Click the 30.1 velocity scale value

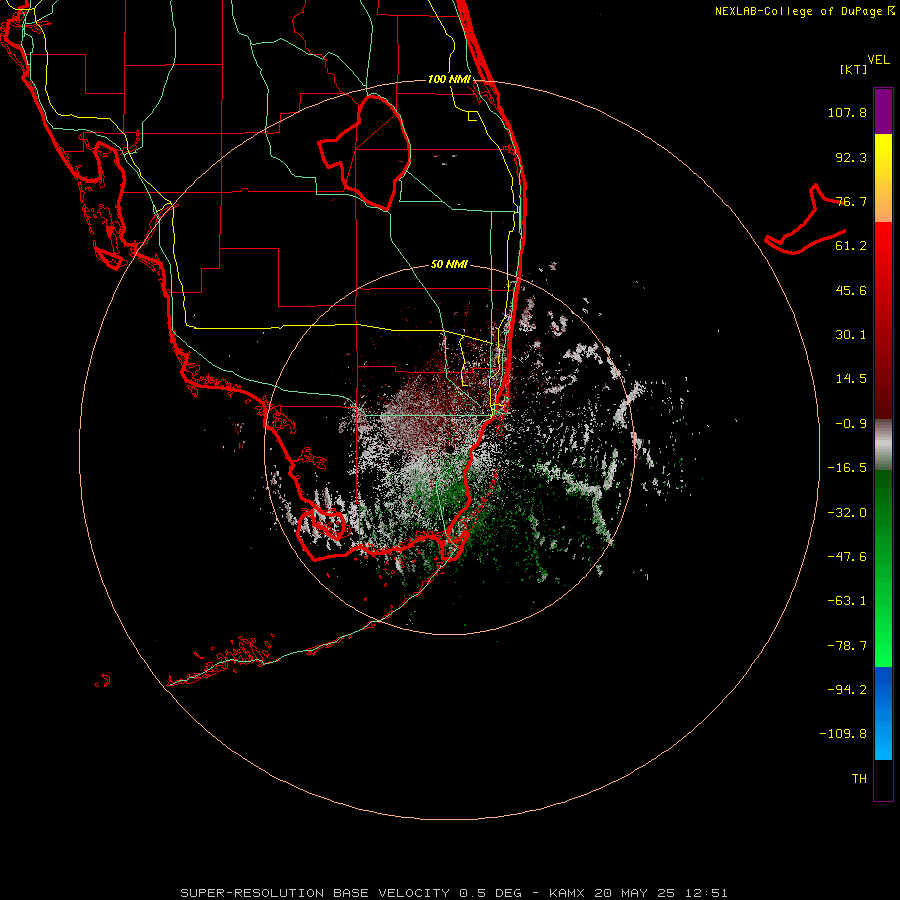click(851, 335)
